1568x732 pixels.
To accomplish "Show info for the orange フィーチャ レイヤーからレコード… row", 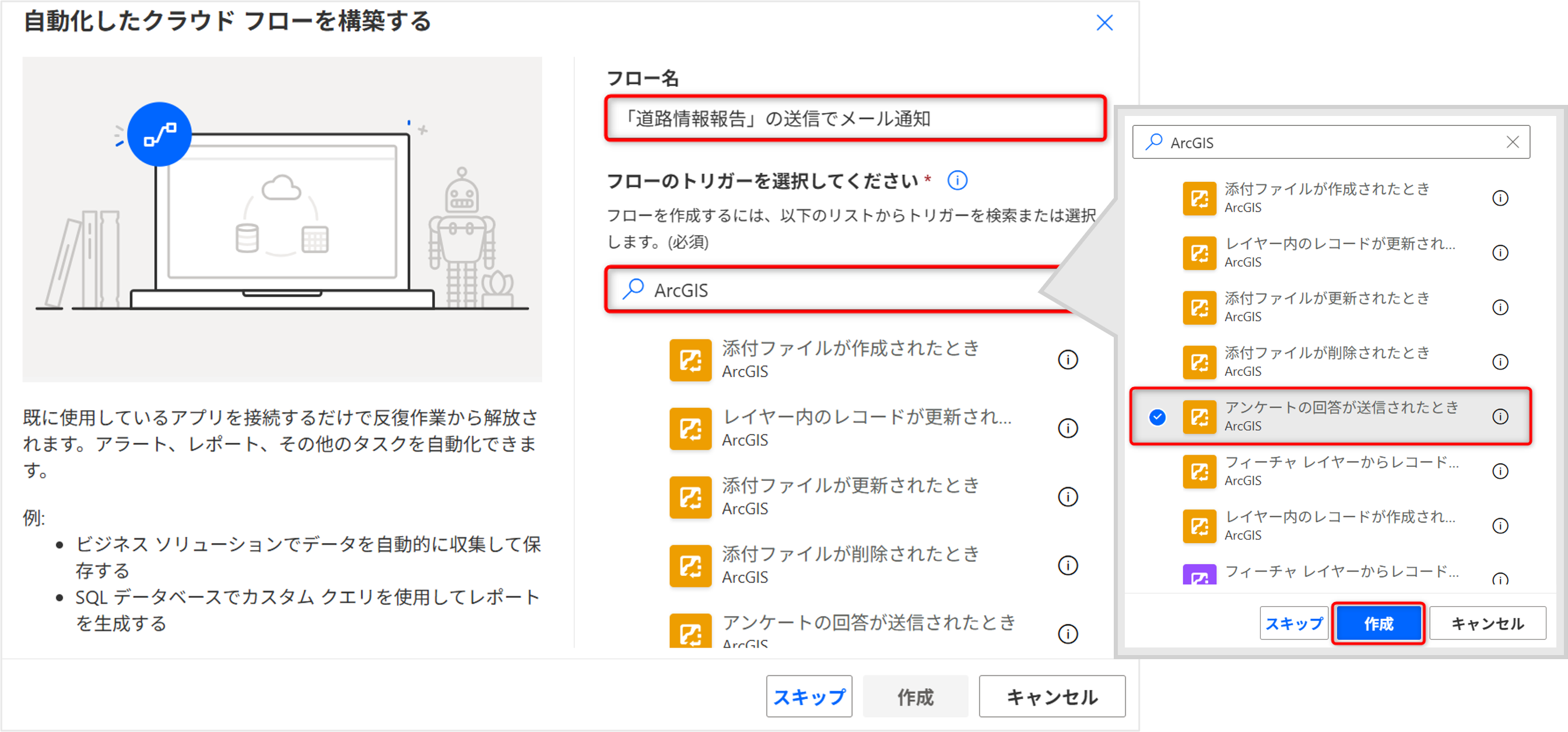I will tap(1500, 471).
